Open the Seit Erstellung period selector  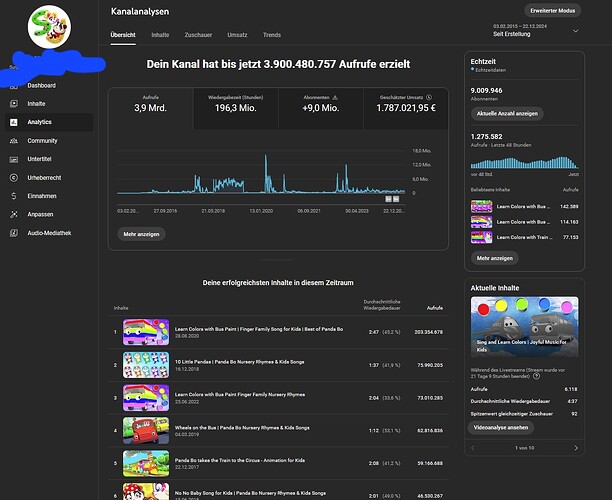(535, 30)
